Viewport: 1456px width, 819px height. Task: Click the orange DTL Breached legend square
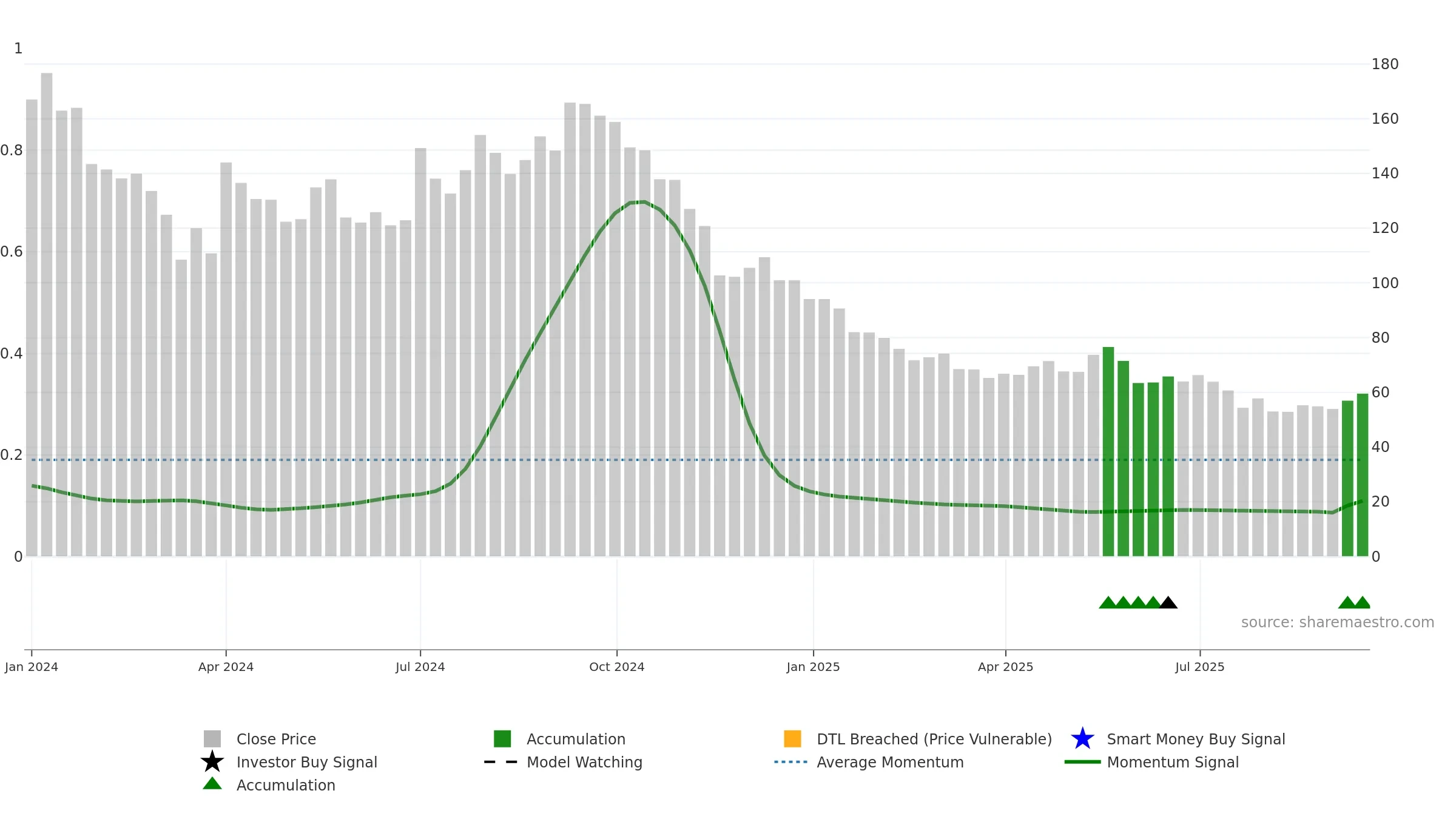[792, 739]
